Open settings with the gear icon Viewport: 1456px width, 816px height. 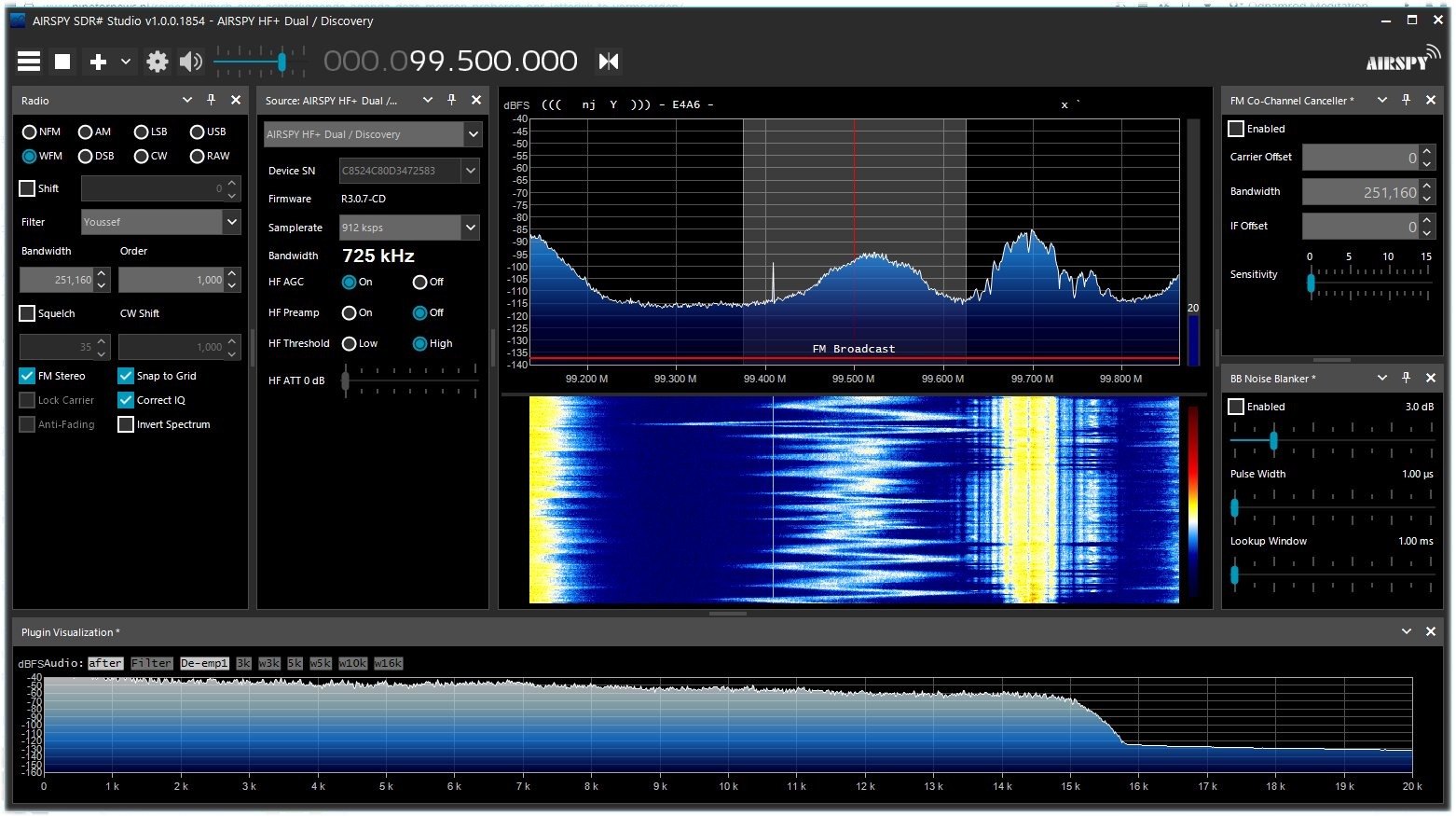pyautogui.click(x=158, y=62)
